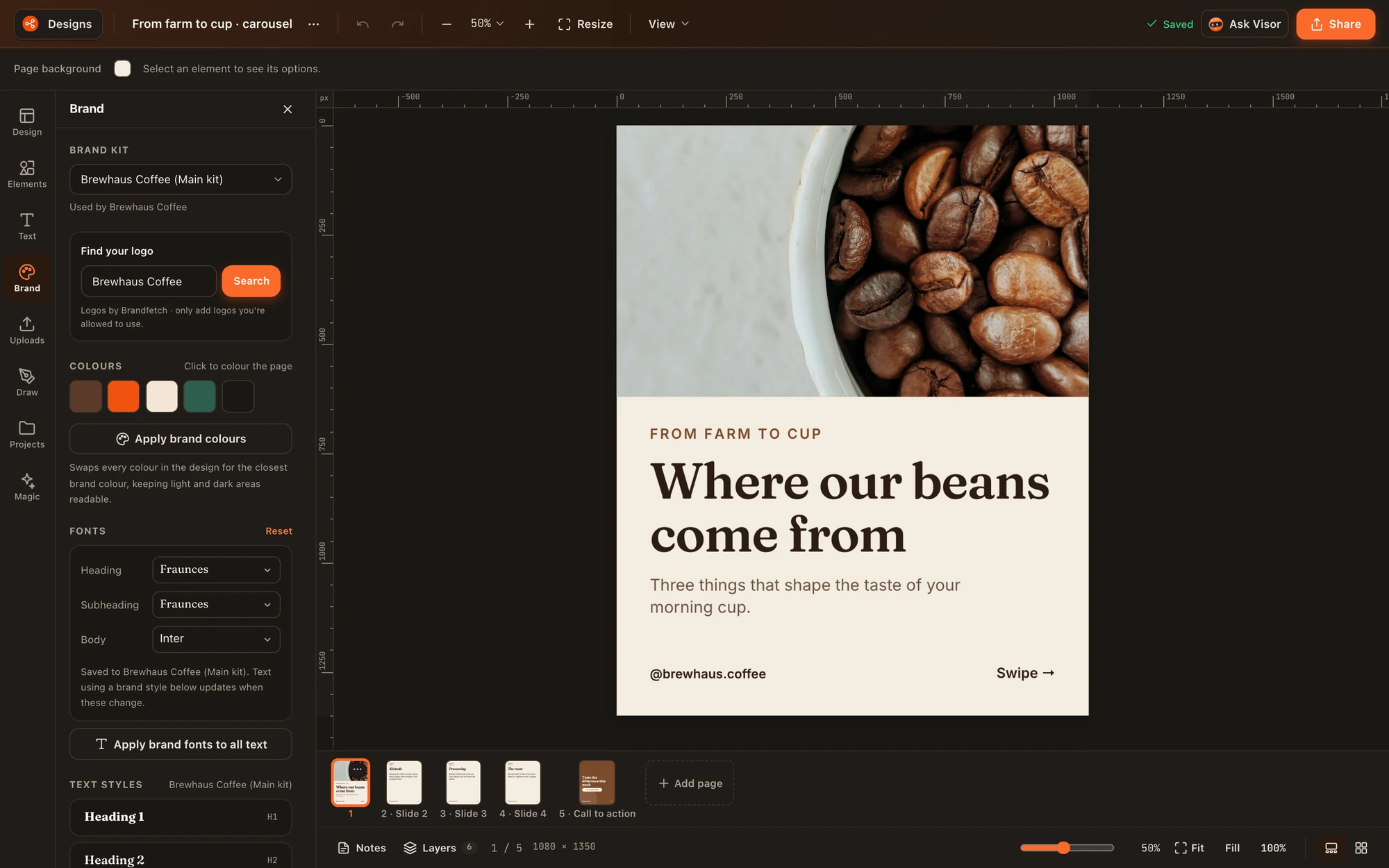The width and height of the screenshot is (1389, 868).
Task: Click the Undo arrow
Action: click(x=363, y=24)
